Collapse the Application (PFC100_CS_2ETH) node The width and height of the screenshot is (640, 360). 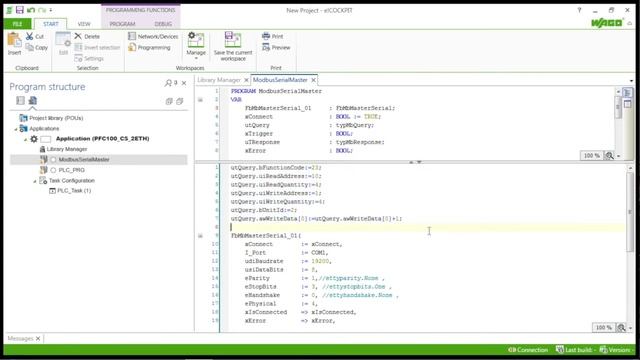click(x=25, y=139)
